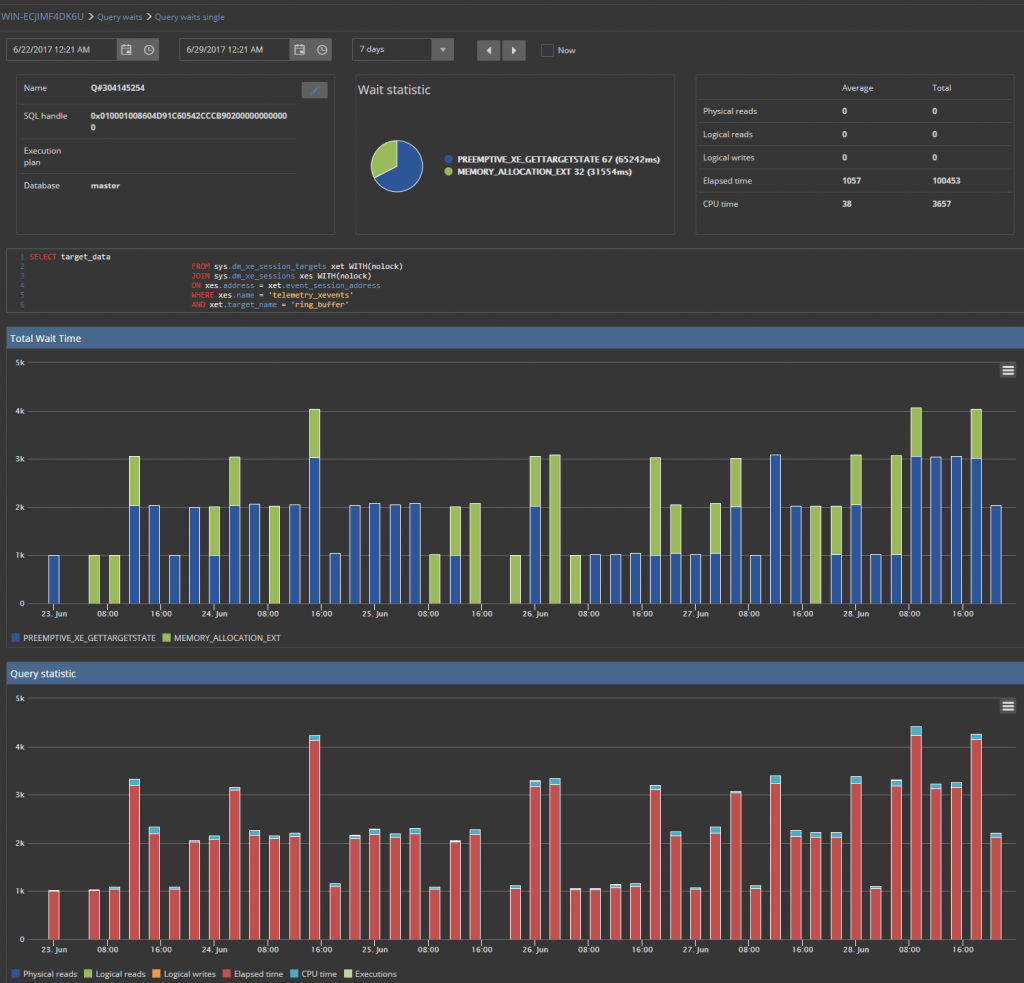This screenshot has height=983, width=1024.
Task: Navigate to Query waits breadcrumb
Action: click(x=119, y=17)
